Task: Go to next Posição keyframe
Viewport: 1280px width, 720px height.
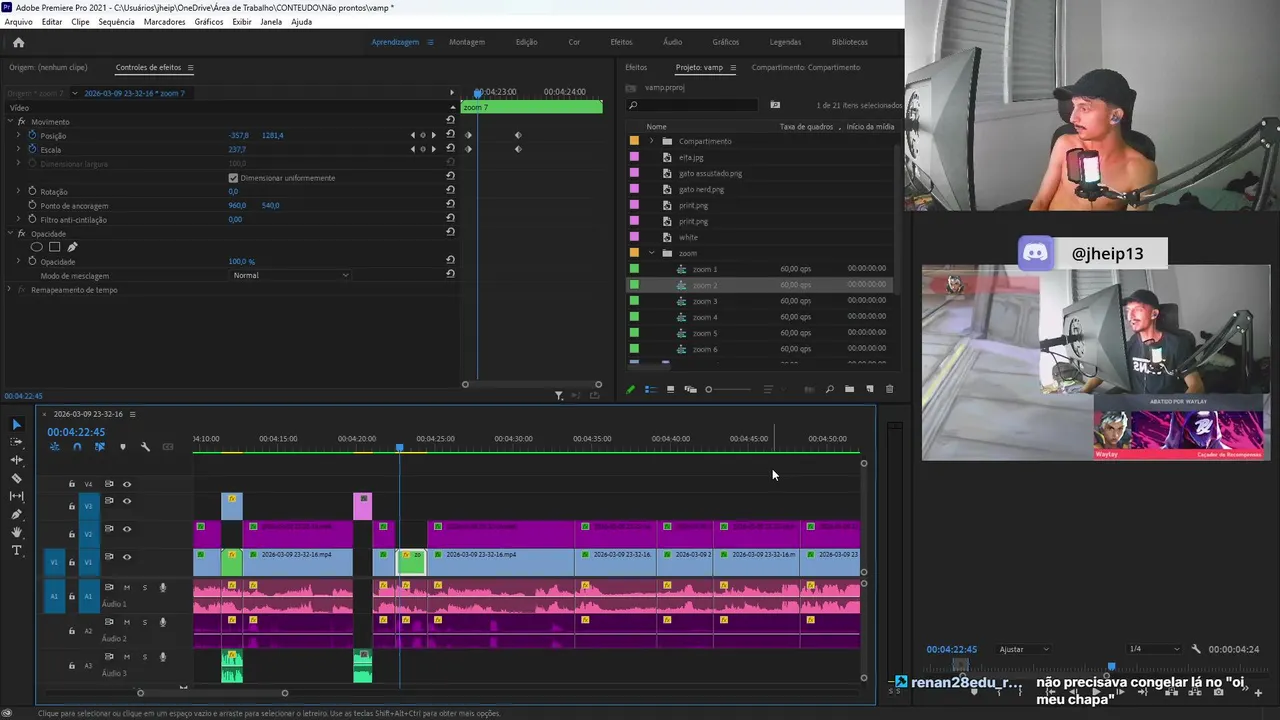Action: [x=433, y=135]
